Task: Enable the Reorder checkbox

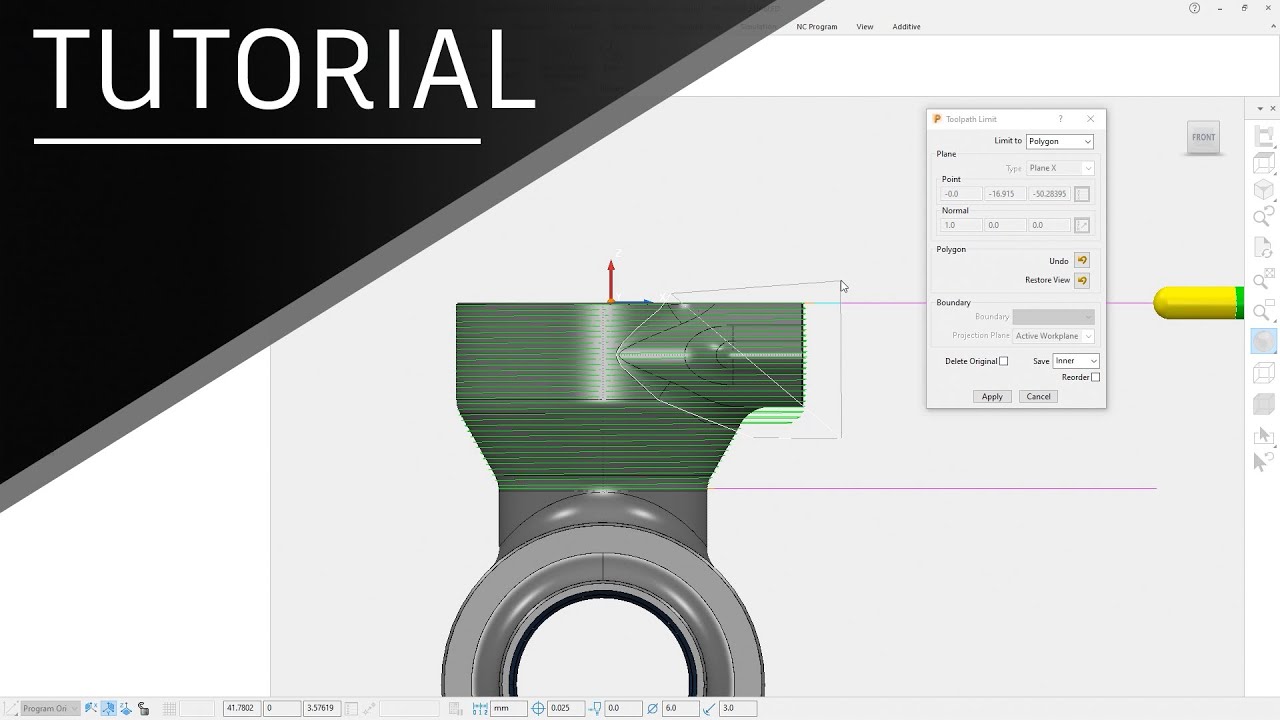Action: (x=1096, y=377)
